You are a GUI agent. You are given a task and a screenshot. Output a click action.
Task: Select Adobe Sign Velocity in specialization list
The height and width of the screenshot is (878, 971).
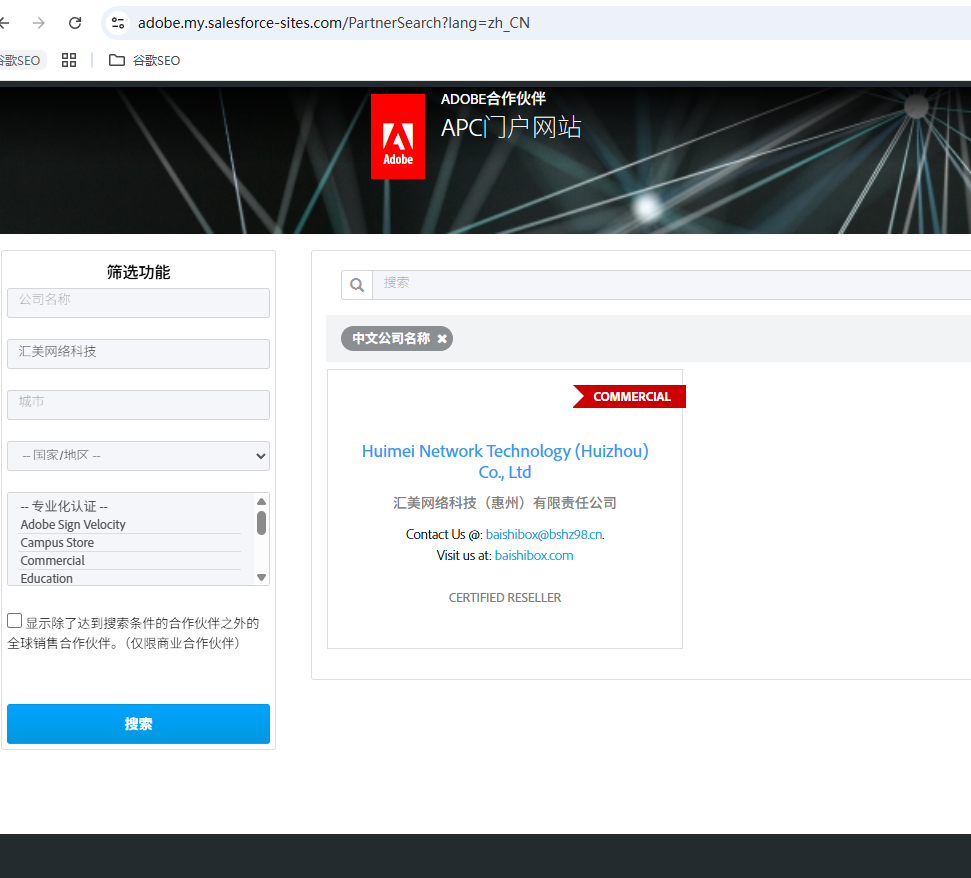(x=73, y=525)
